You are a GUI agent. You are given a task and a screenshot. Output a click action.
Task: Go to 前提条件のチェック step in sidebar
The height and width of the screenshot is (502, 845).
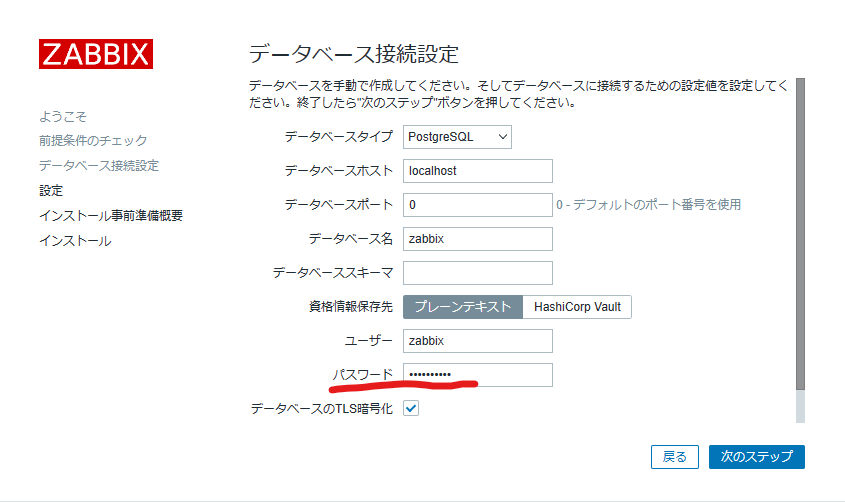click(93, 141)
